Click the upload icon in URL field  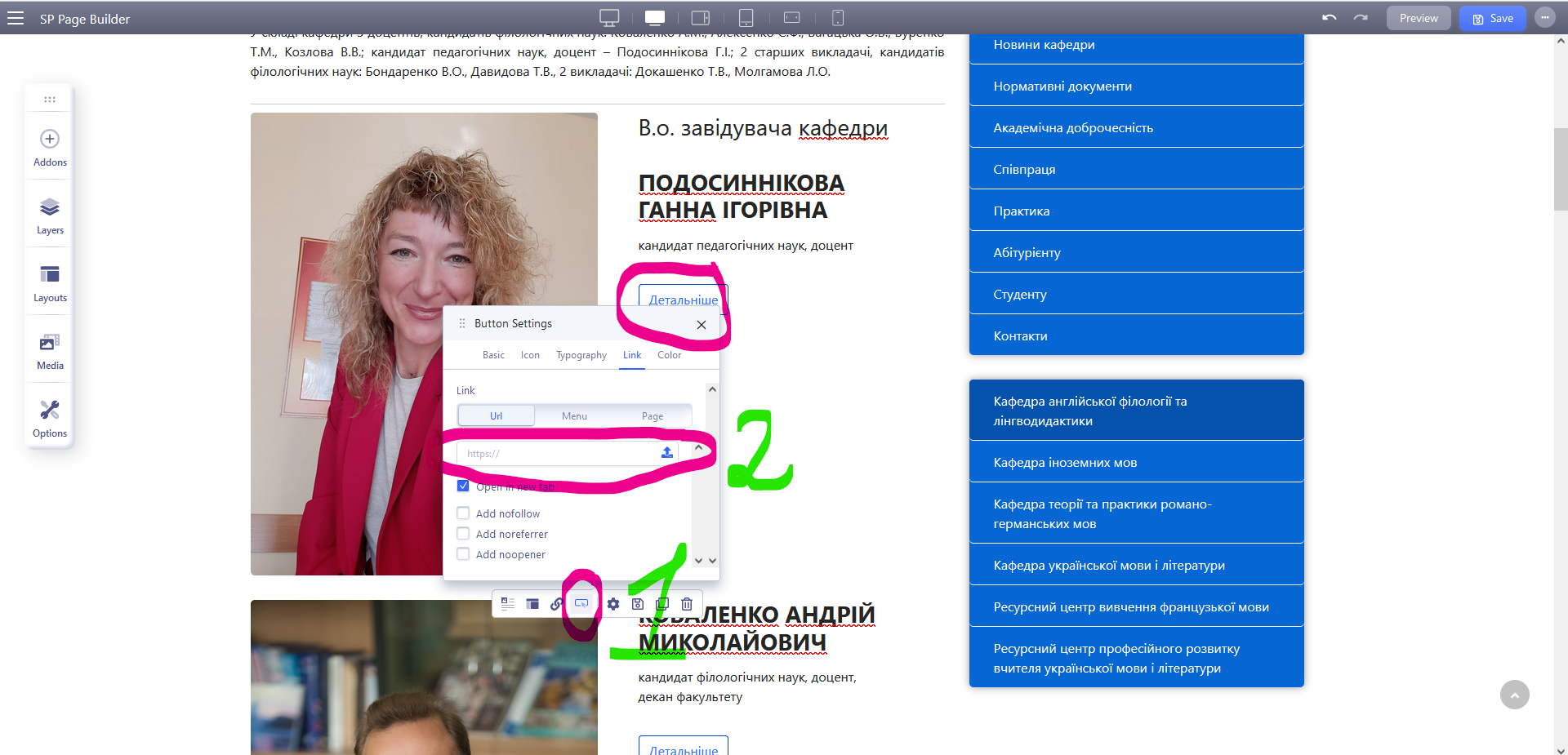[x=667, y=453]
